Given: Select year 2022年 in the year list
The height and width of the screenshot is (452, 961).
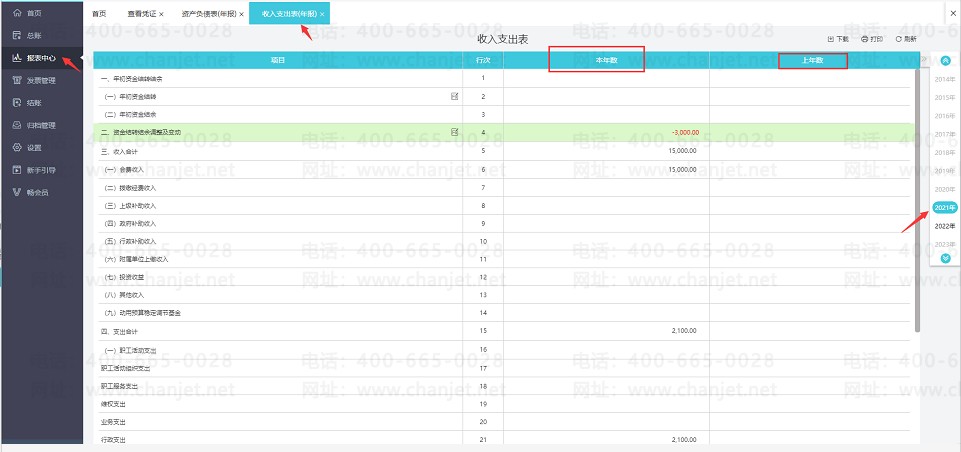Looking at the screenshot, I should click(x=944, y=226).
